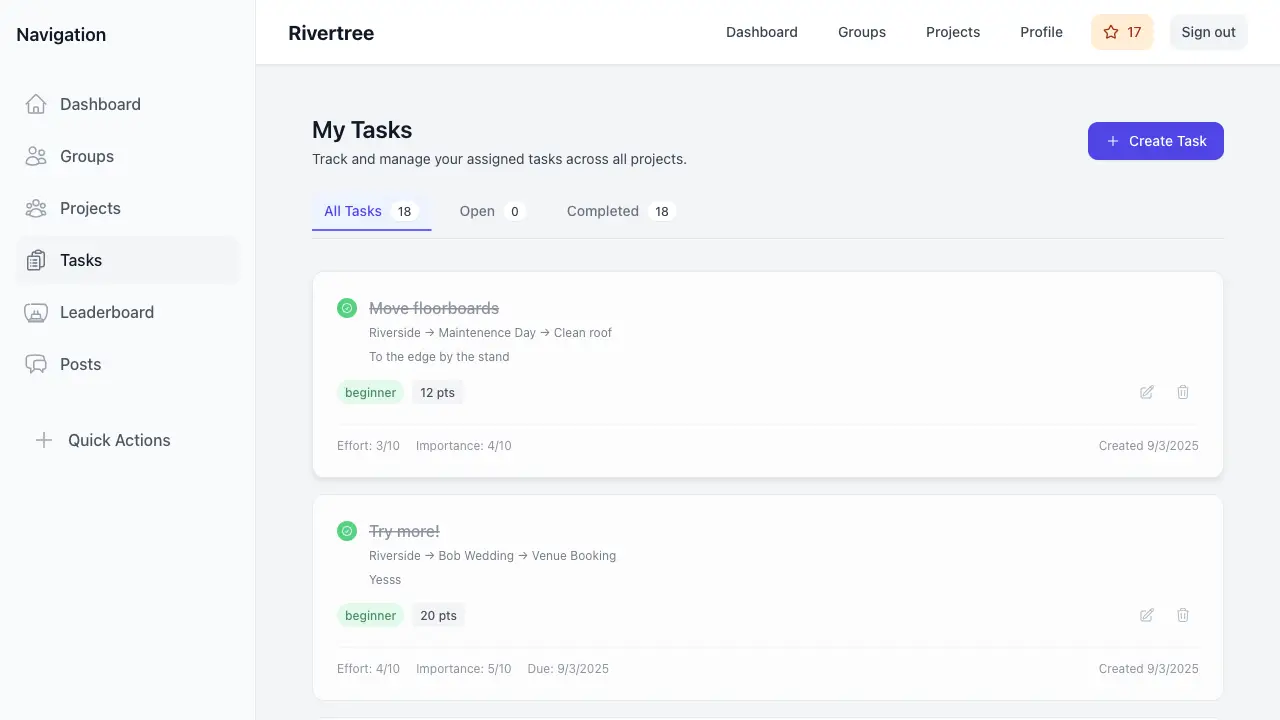Click the Posts chat bubbles icon
1280x720 pixels.
[36, 364]
